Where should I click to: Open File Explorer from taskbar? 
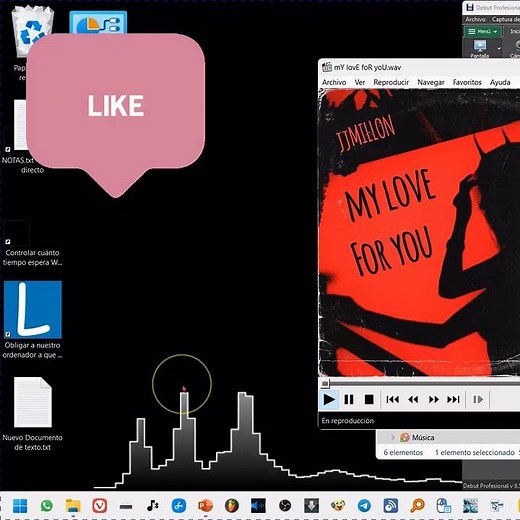73,506
